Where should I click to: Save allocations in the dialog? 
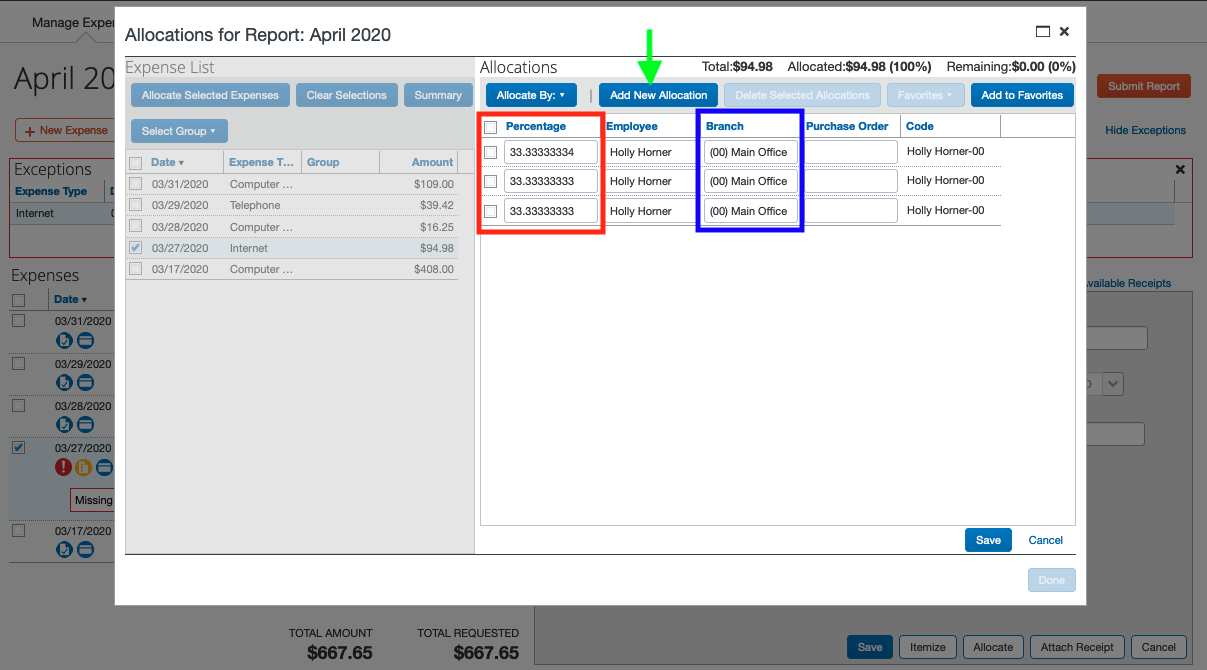click(x=988, y=540)
